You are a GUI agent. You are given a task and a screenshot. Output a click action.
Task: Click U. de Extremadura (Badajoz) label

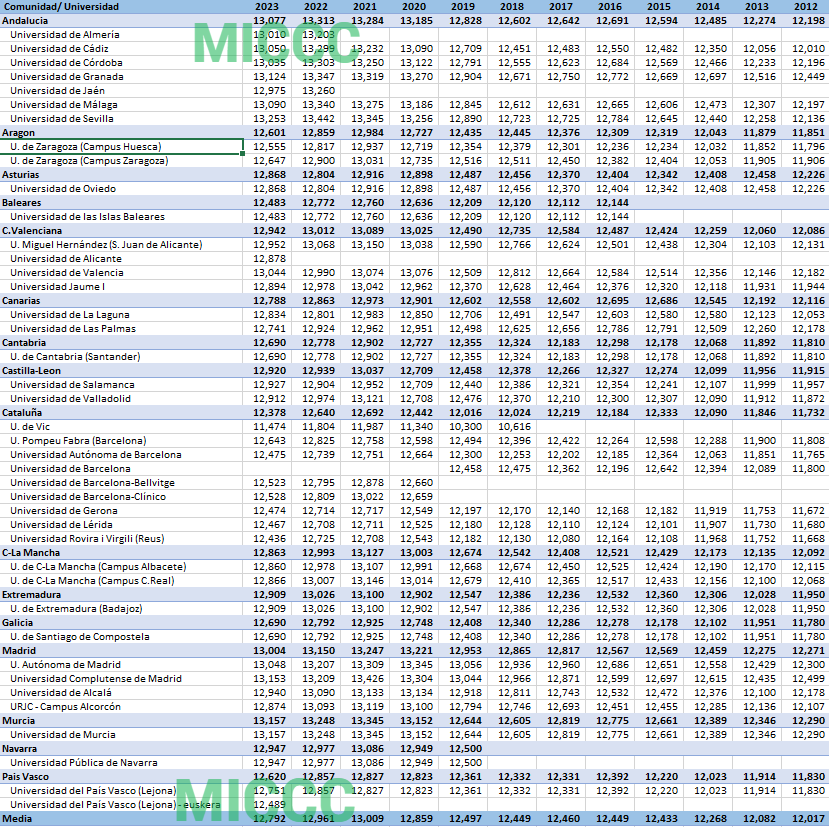pos(76,609)
